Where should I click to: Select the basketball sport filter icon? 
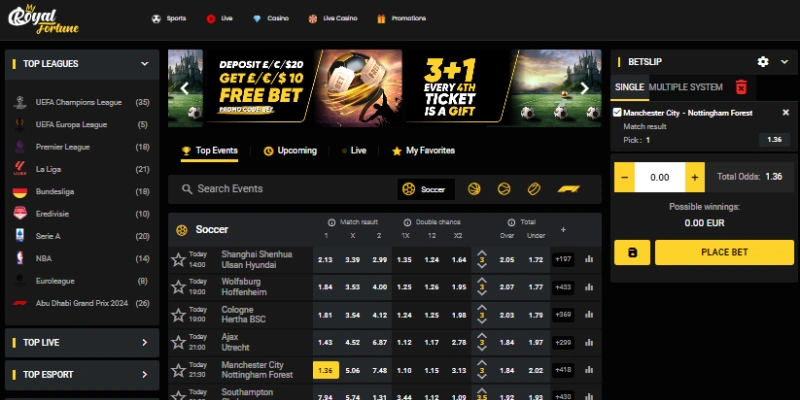(x=474, y=189)
